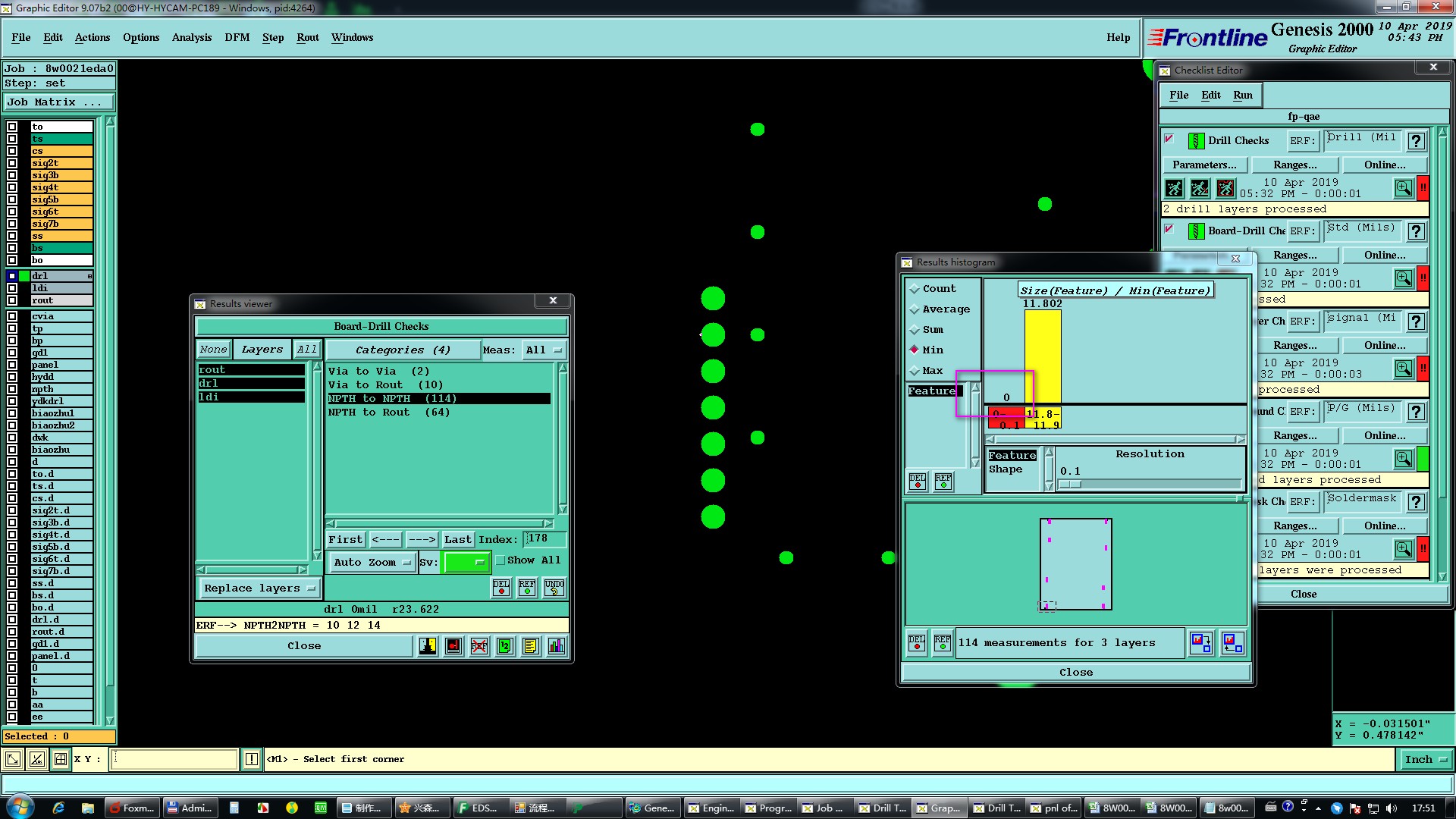Click the UNDO icon in Results viewer
The image size is (1456, 819).
(x=554, y=588)
